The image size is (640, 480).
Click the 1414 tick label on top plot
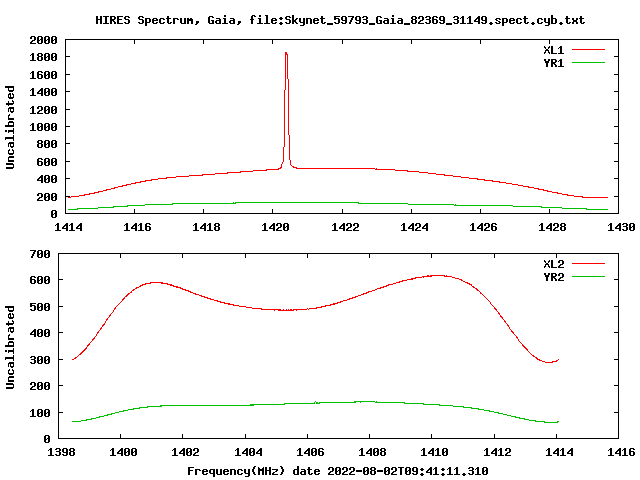click(x=68, y=227)
